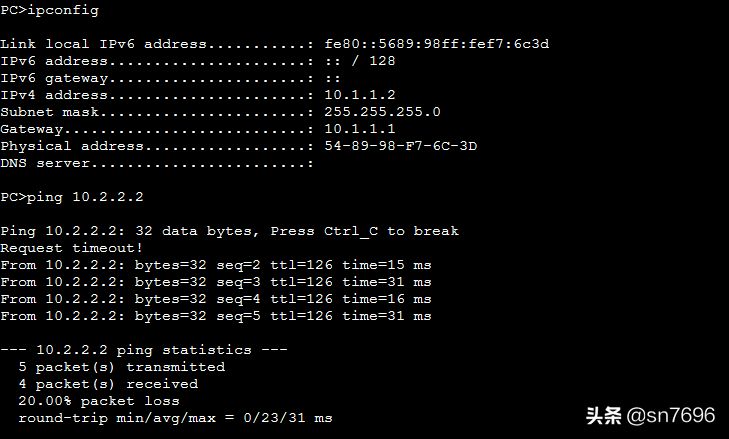Click the ping statistics header line
Image resolution: width=729 pixels, height=439 pixels.
tap(144, 350)
